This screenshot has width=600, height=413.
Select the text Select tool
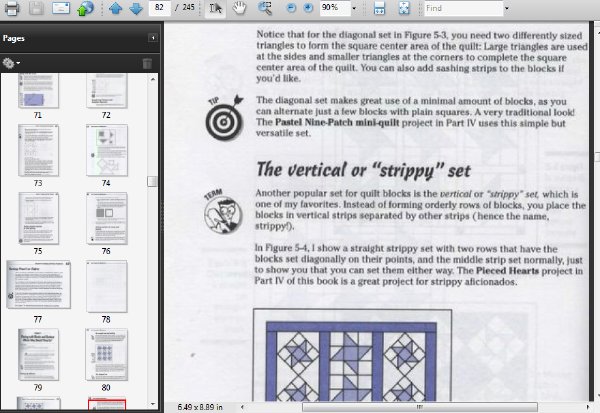pos(215,8)
